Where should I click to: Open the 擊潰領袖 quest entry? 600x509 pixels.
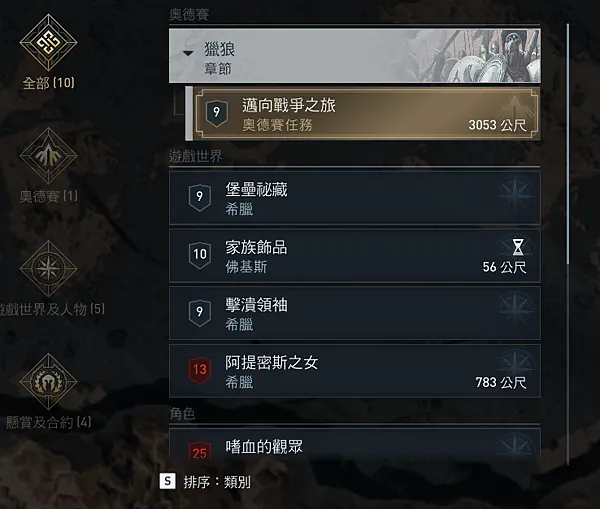355,313
